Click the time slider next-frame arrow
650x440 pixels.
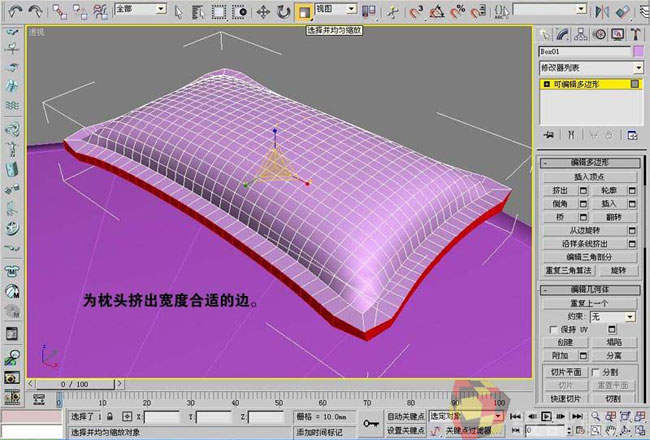[x=119, y=384]
